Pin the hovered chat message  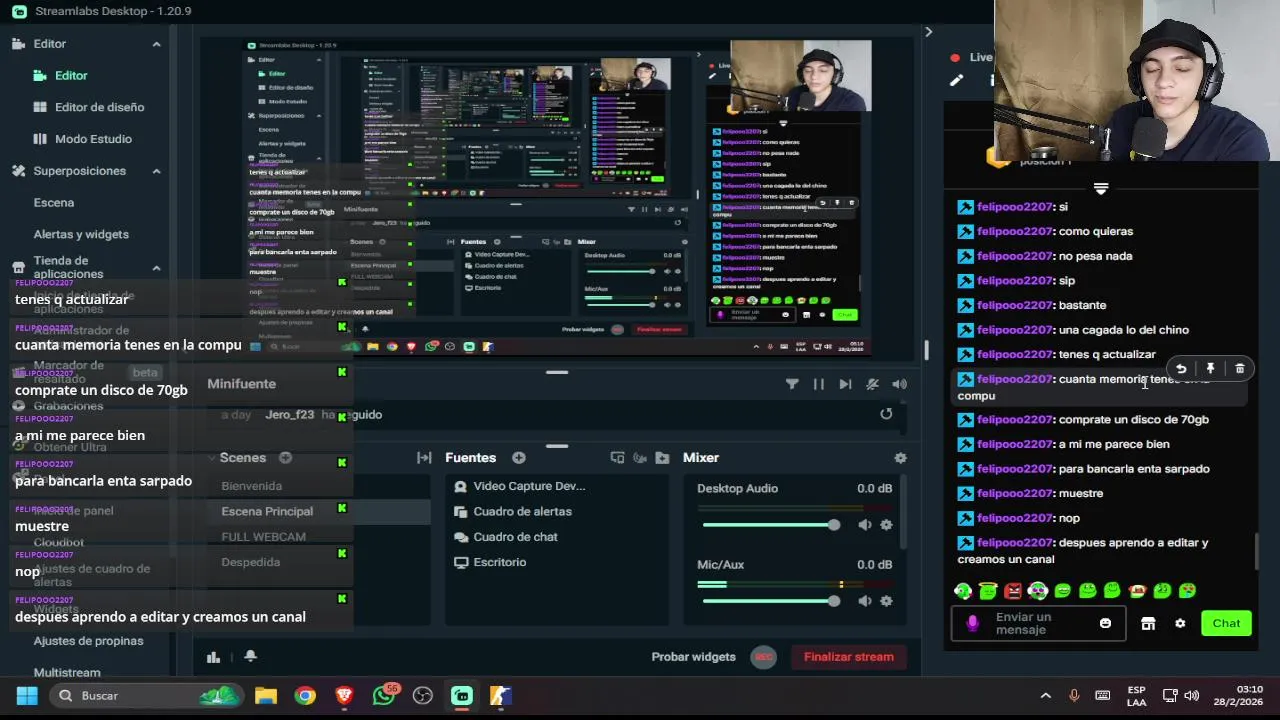click(1210, 369)
